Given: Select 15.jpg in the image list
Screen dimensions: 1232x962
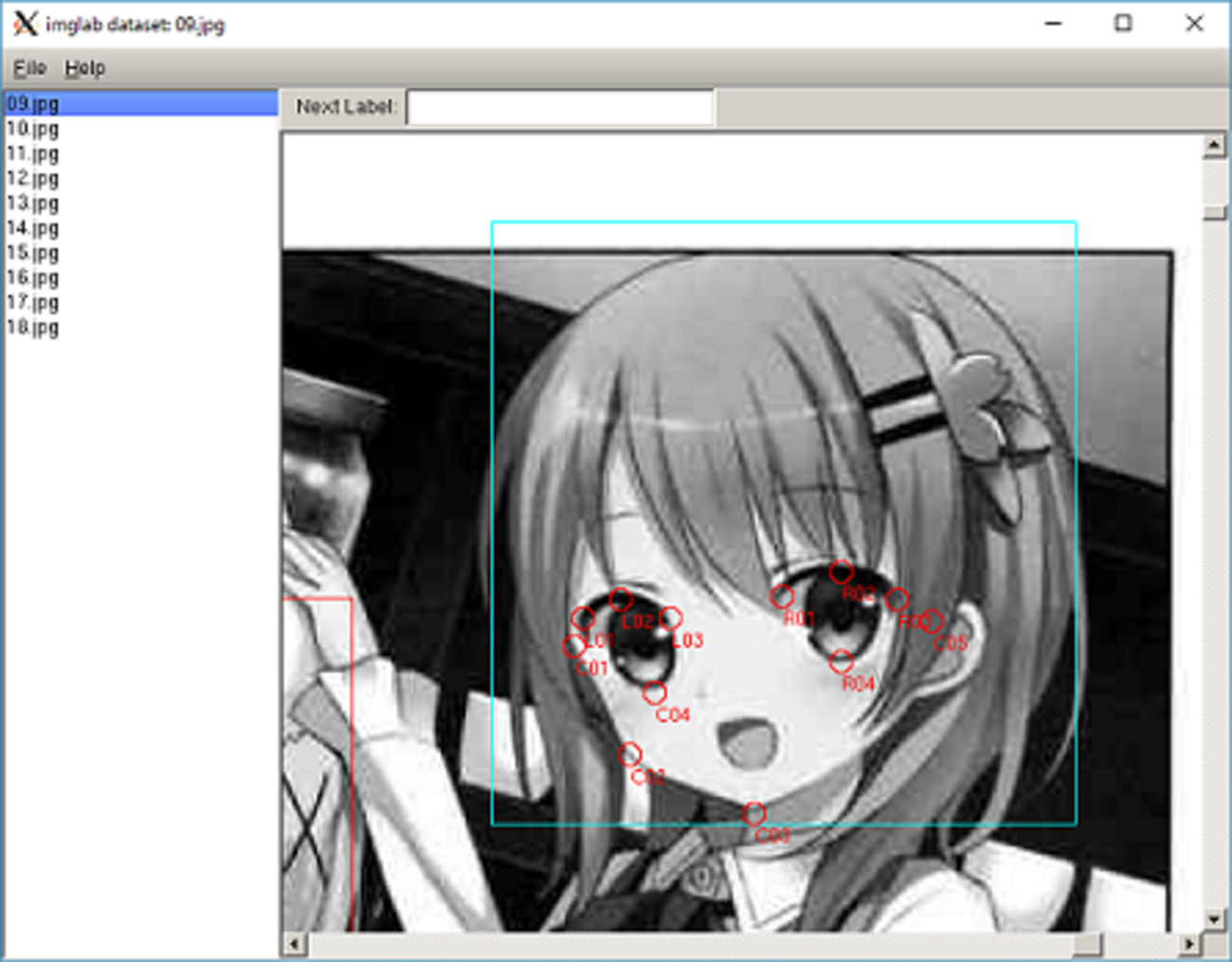Looking at the screenshot, I should tap(140, 252).
